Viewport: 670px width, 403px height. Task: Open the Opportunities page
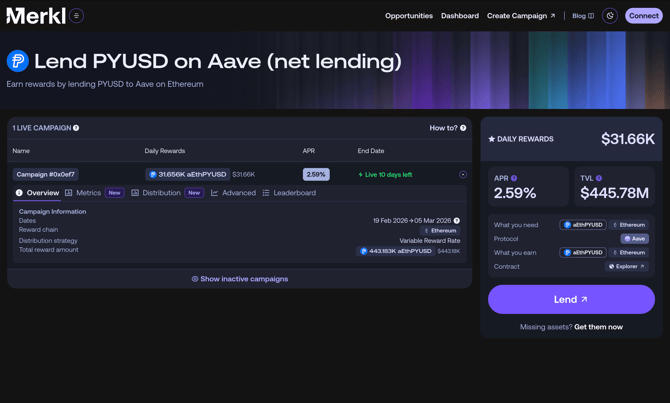pyautogui.click(x=409, y=16)
